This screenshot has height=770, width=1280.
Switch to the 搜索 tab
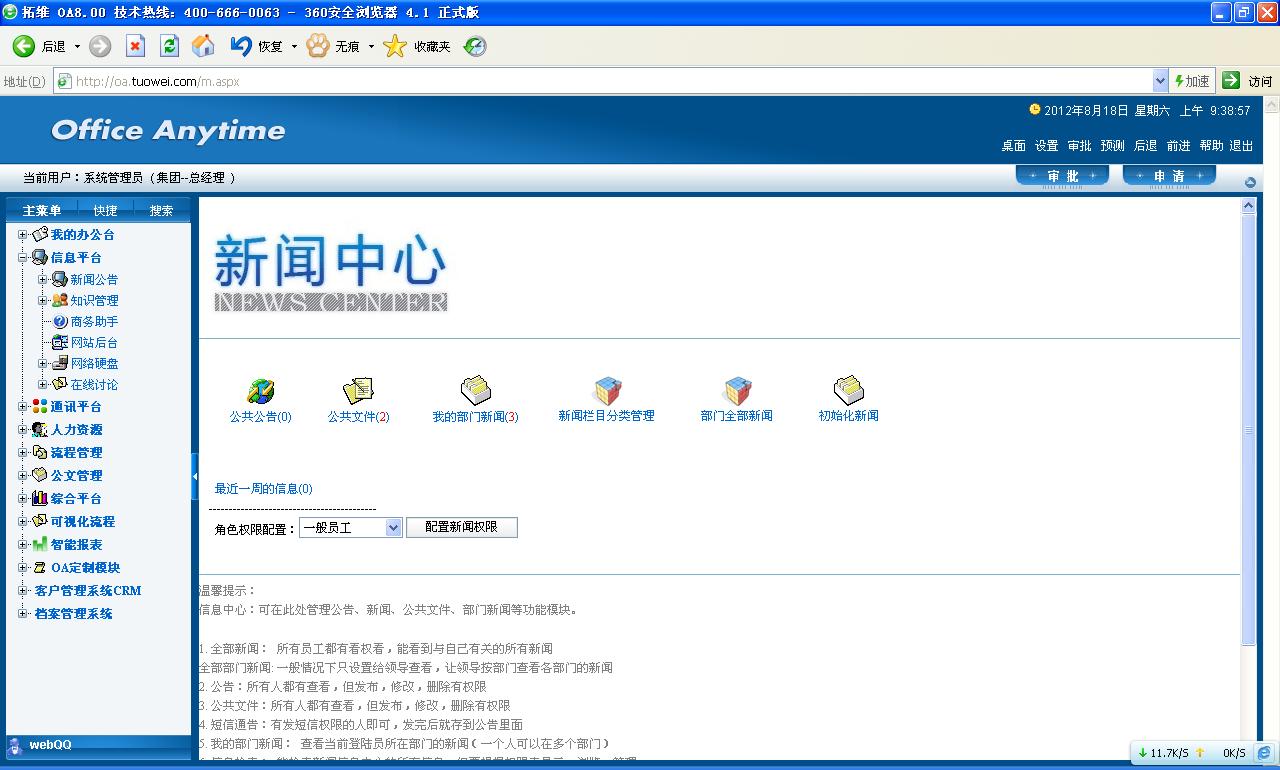click(161, 210)
